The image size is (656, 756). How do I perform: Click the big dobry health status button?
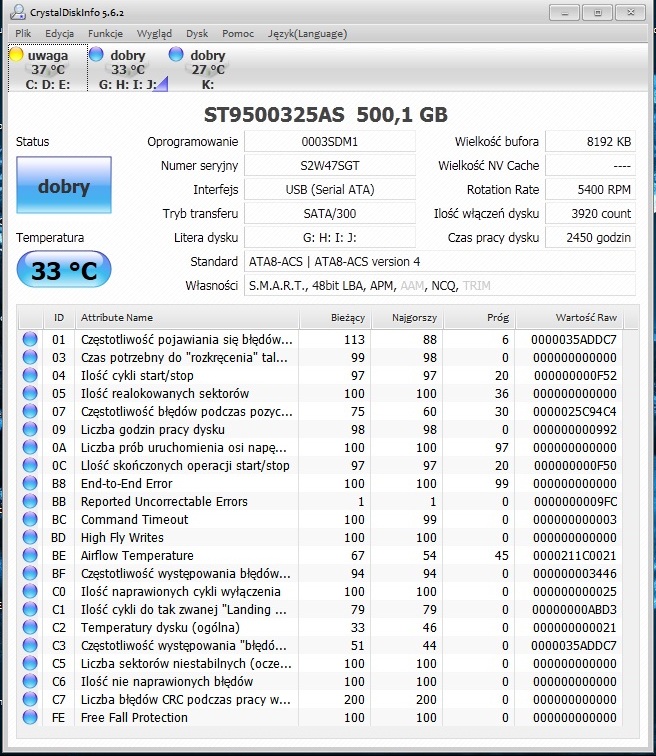coord(64,185)
